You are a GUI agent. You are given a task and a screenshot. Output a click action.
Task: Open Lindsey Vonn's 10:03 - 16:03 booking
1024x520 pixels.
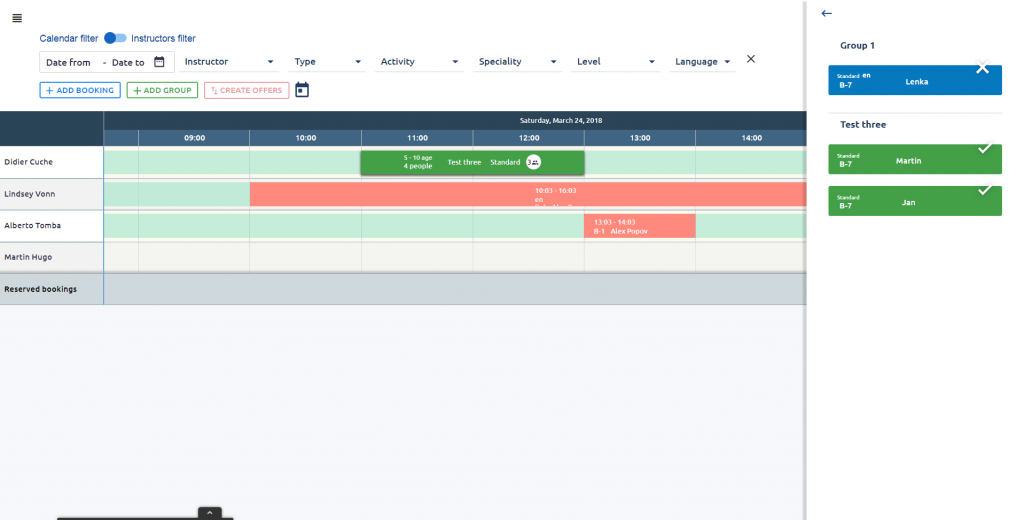[x=528, y=195]
